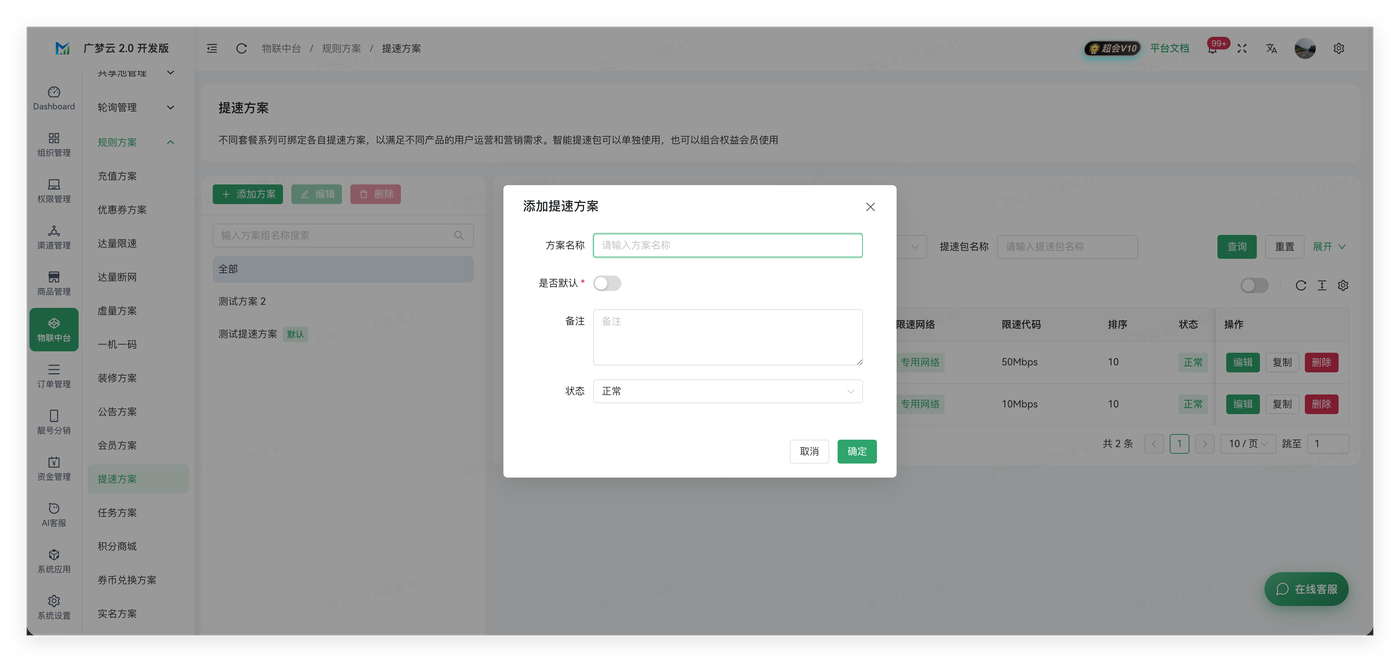Screen dimensions: 1400x662
Task: Open AI客服 in the left rail
Action: 54,514
